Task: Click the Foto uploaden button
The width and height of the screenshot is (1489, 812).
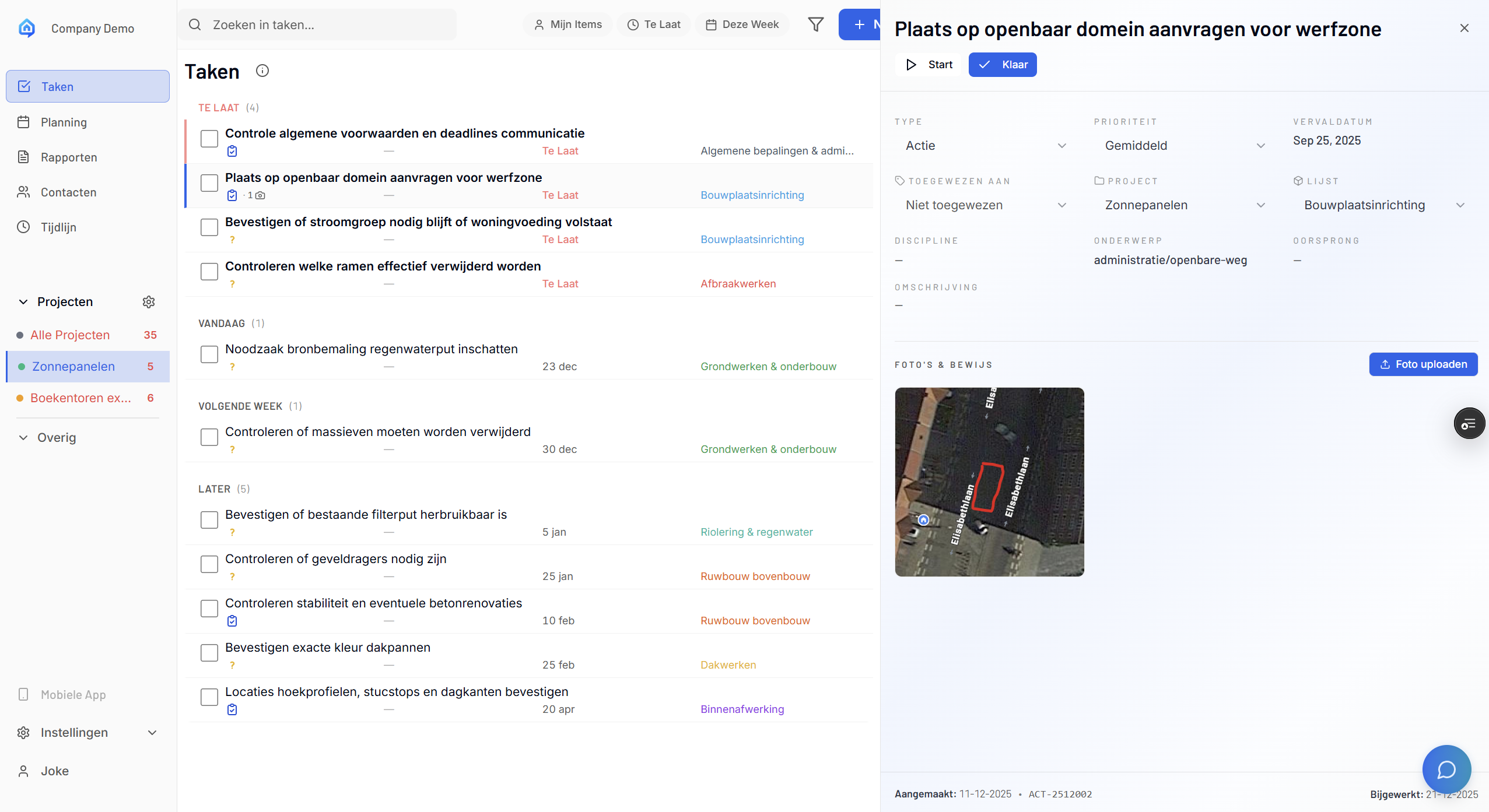Action: click(x=1423, y=364)
